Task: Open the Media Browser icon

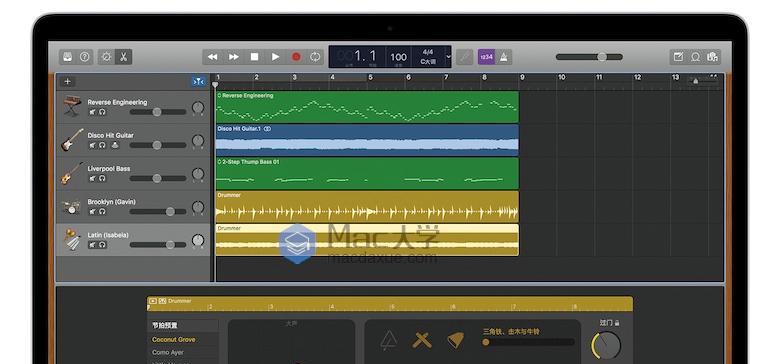Action: [x=713, y=57]
